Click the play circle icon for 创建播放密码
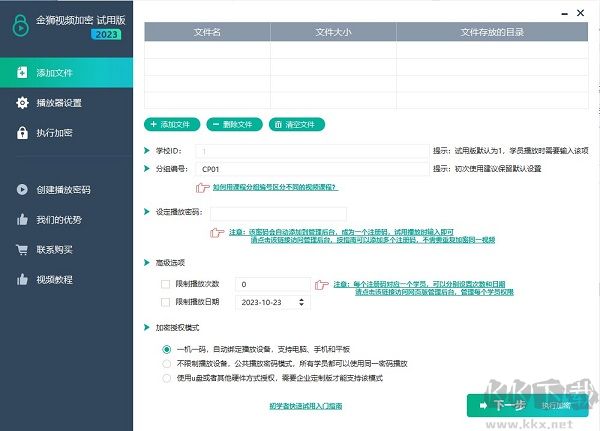This screenshot has height=431, width=600. pyautogui.click(x=22, y=189)
